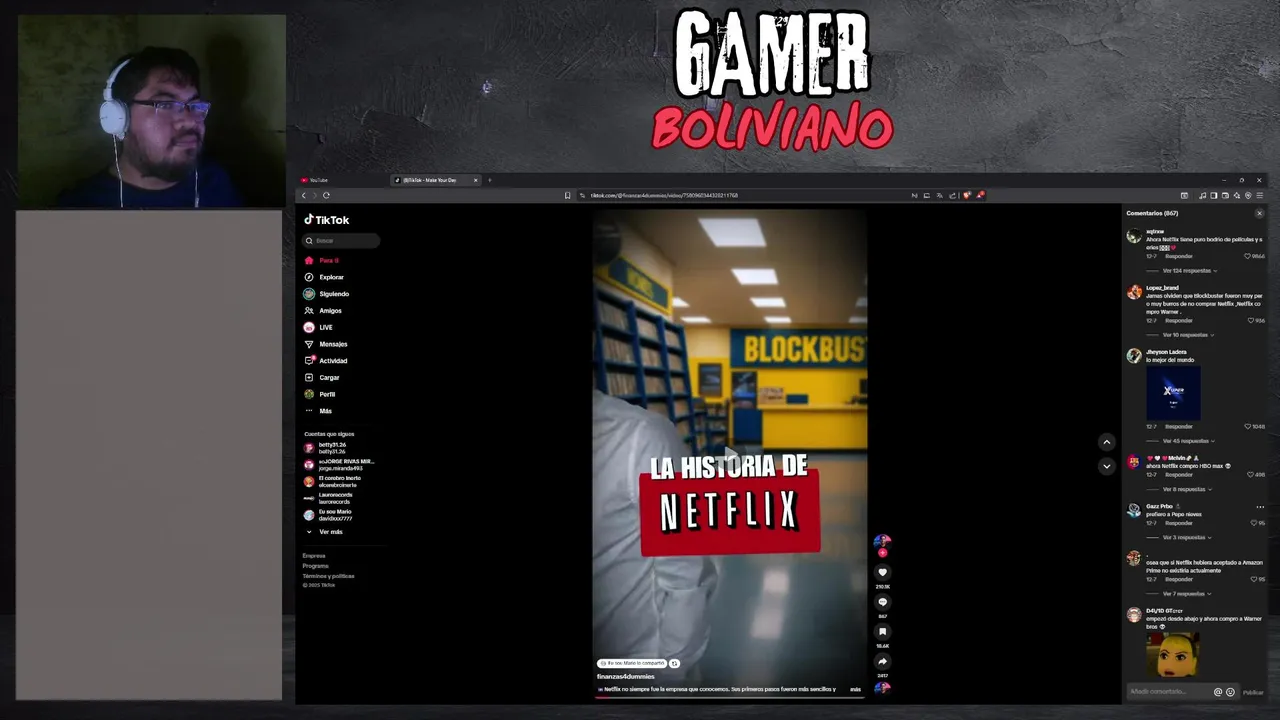Reply to Jheyson Ladera's comment
Viewport: 1280px width, 720px height.
click(1178, 427)
